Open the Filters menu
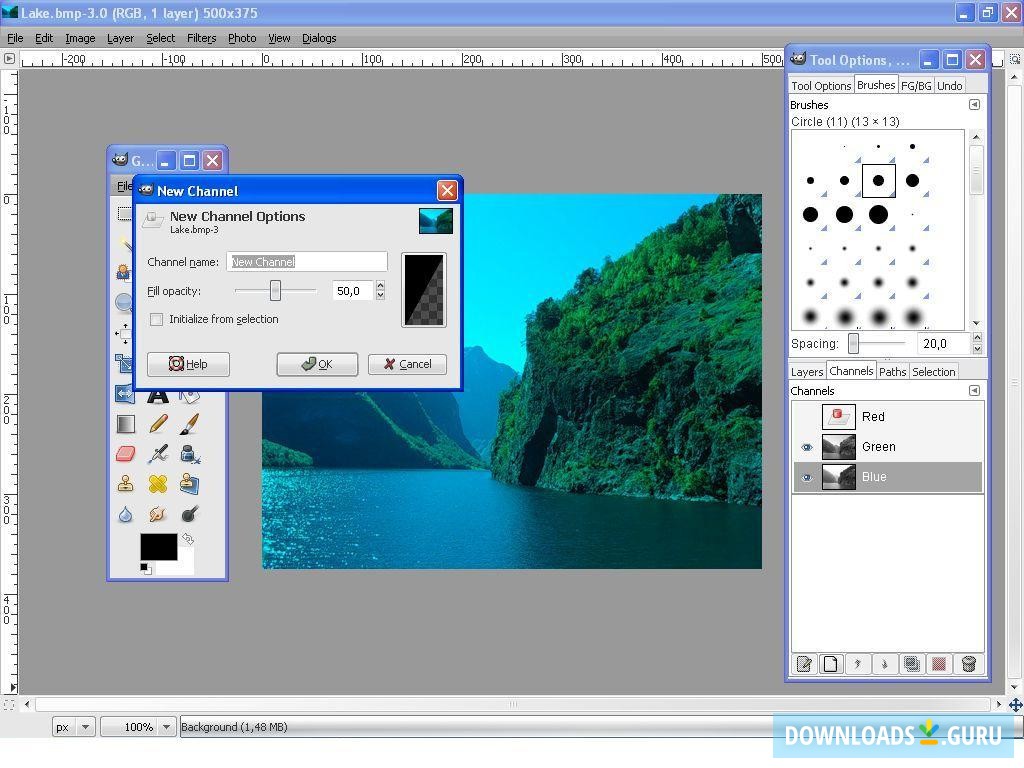This screenshot has height=768, width=1024. point(201,38)
